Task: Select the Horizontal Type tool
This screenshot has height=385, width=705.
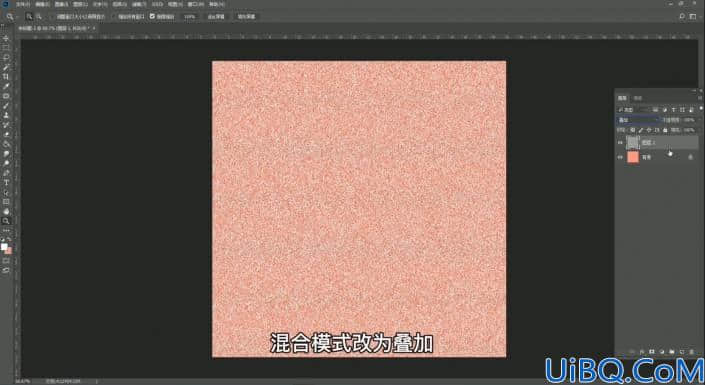Action: 6,183
